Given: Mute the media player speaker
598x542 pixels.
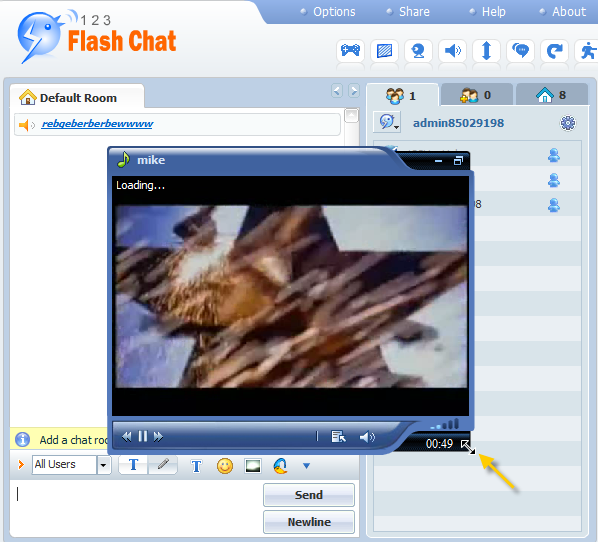Looking at the screenshot, I should point(367,437).
